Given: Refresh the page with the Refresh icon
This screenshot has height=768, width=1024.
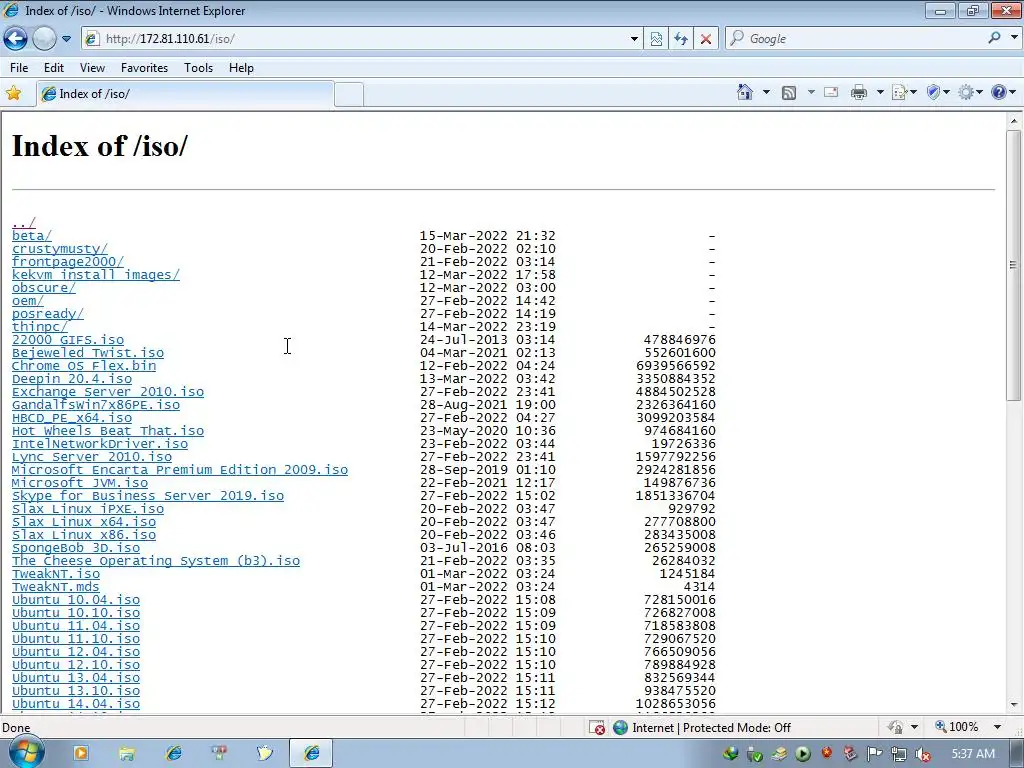Looking at the screenshot, I should point(681,39).
